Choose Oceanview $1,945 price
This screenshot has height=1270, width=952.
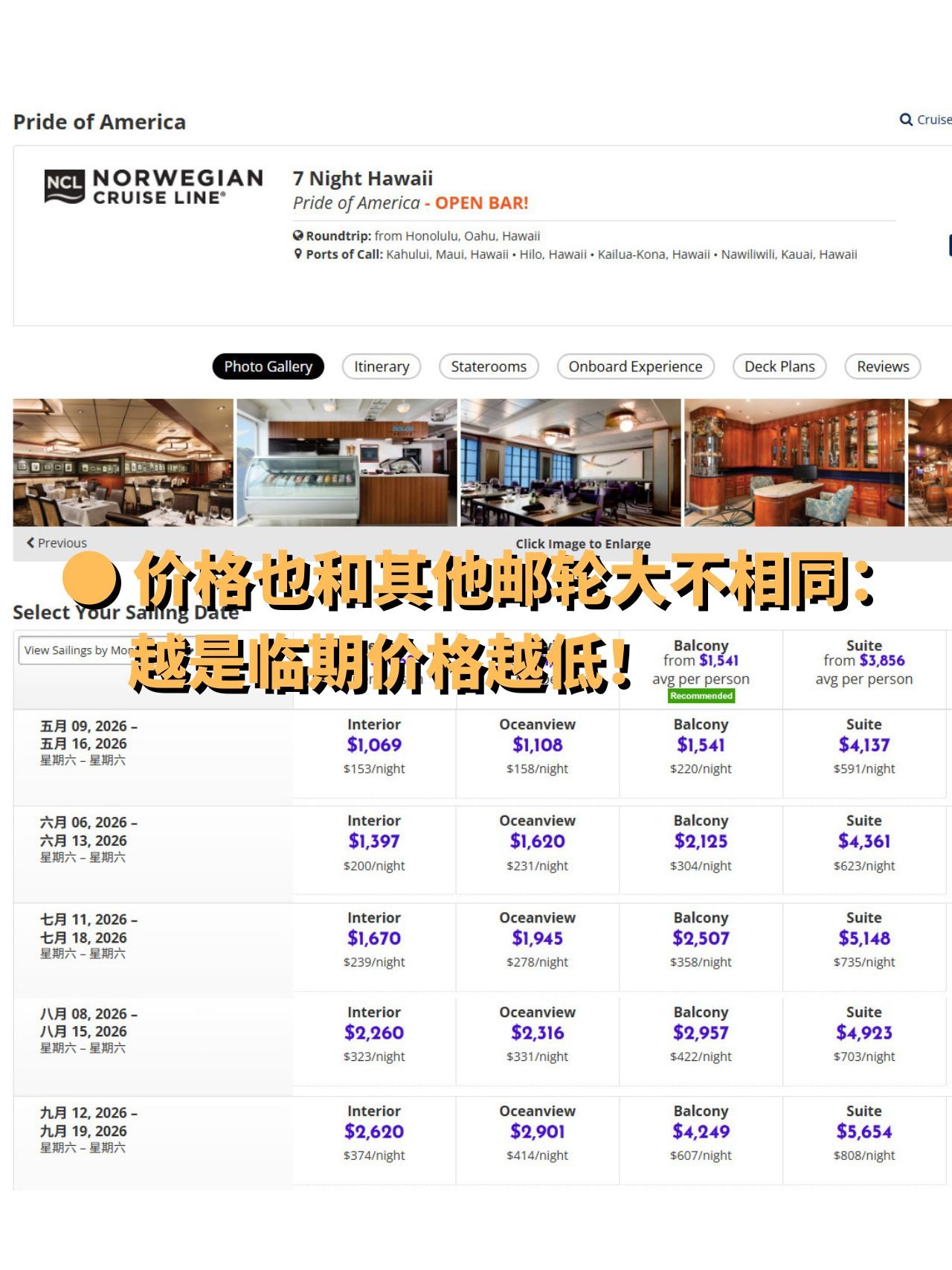coord(538,939)
